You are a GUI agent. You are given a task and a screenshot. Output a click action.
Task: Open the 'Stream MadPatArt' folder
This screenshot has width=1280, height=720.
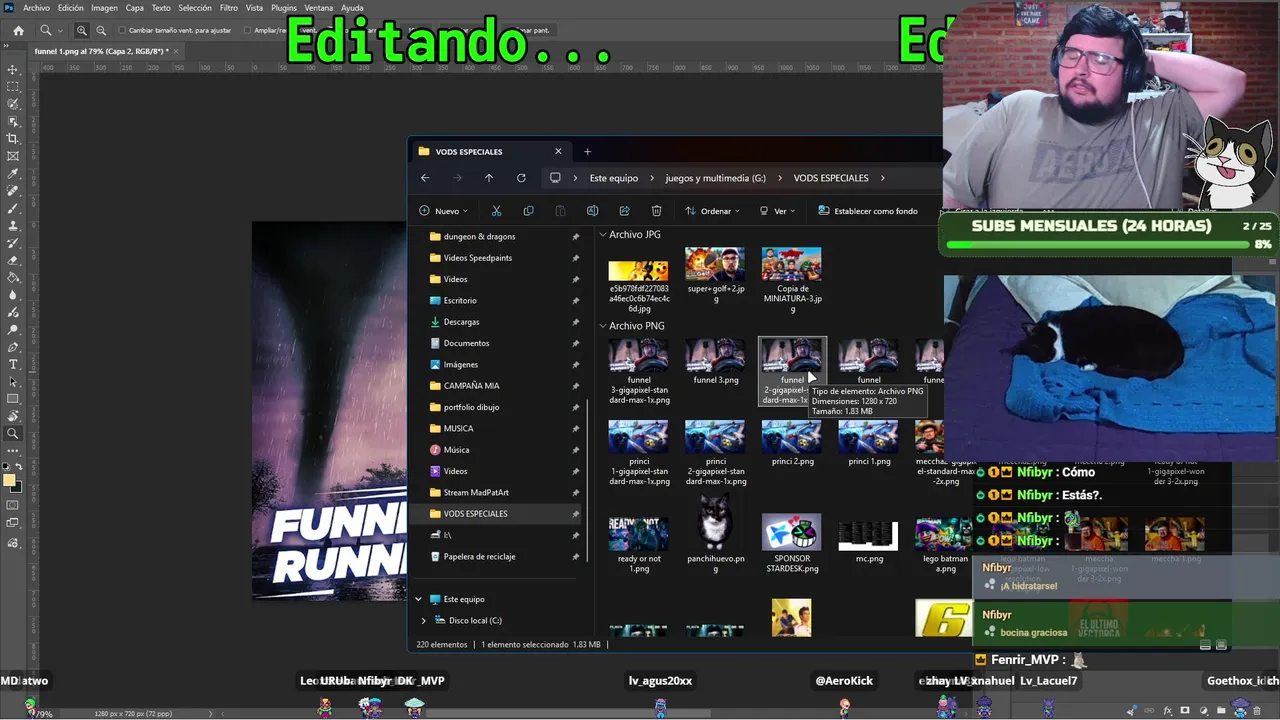(476, 492)
